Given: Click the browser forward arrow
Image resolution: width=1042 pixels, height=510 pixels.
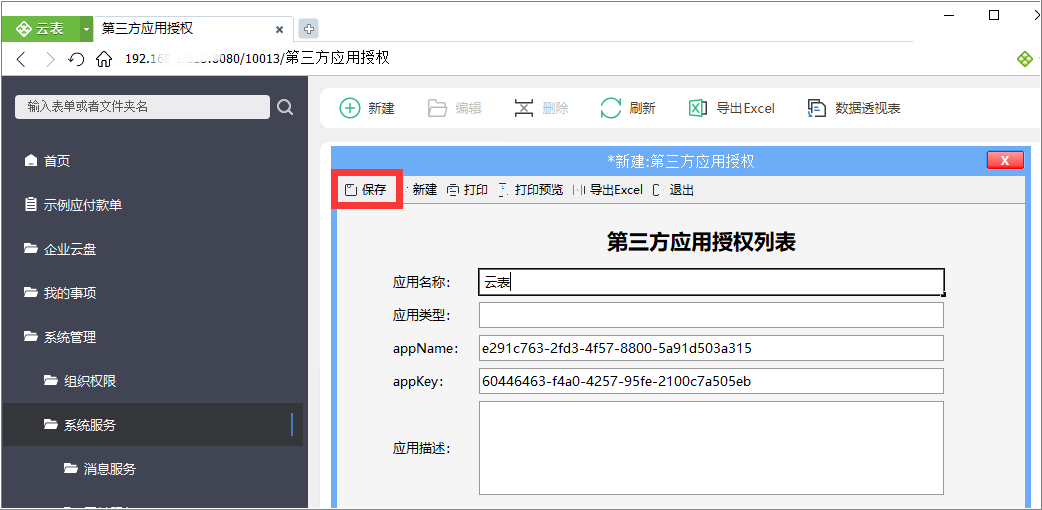Looking at the screenshot, I should coord(50,59).
